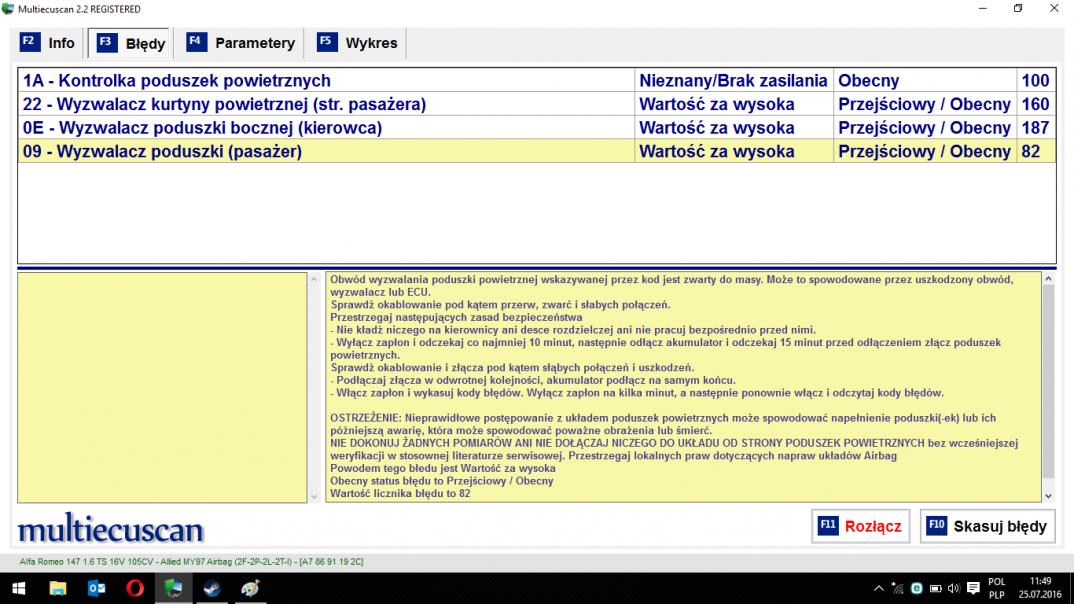Click scroll-down arrow of left yellow panel
This screenshot has width=1074, height=604.
coord(314,497)
